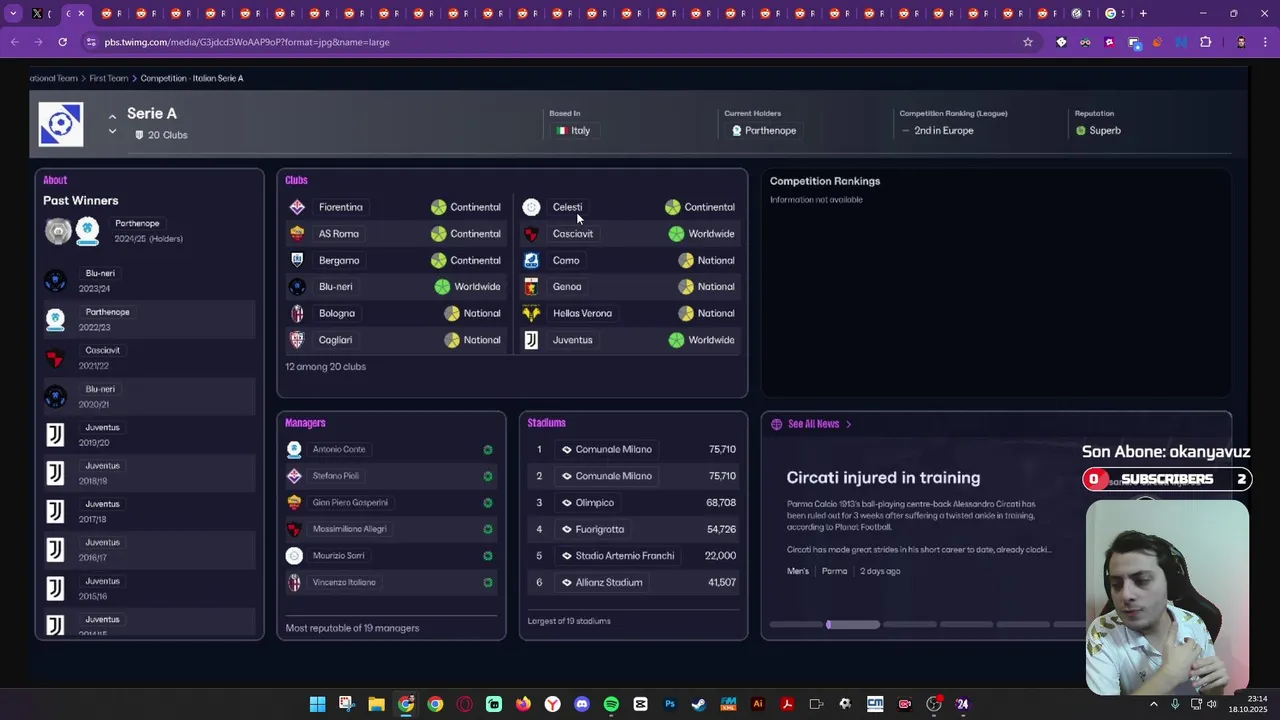Viewport: 1280px width, 720px height.
Task: Click the browser address bar URL
Action: point(247,42)
